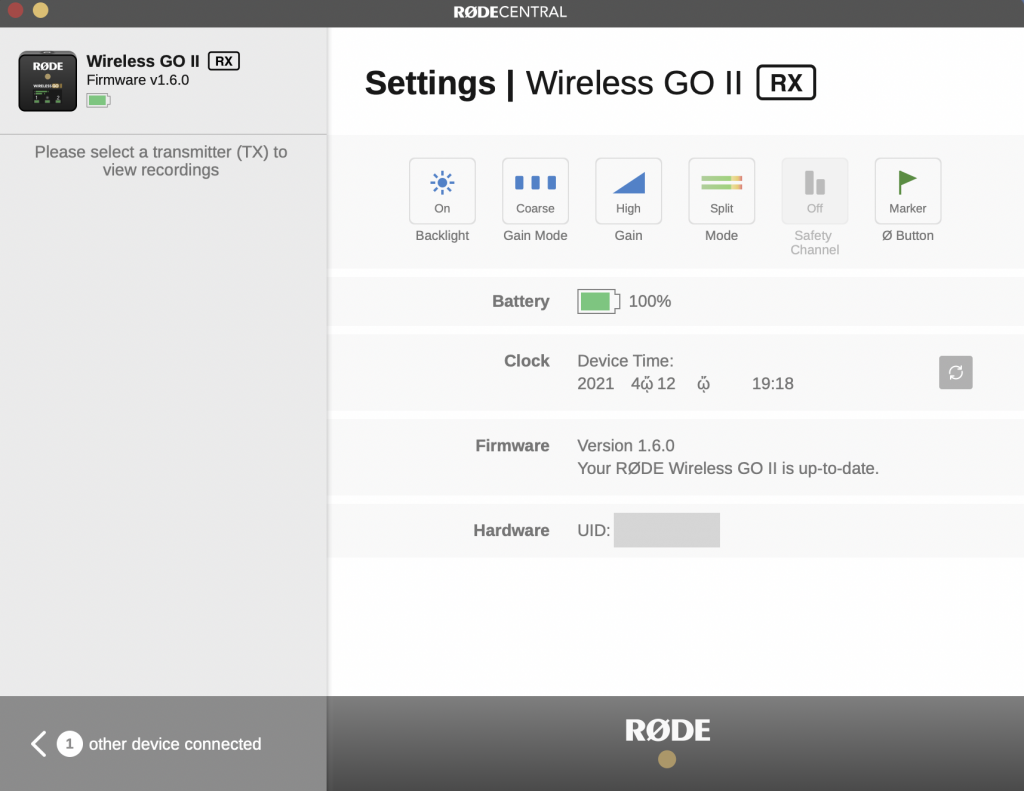Toggle the Split recording Mode button
The image size is (1024, 791).
722,191
